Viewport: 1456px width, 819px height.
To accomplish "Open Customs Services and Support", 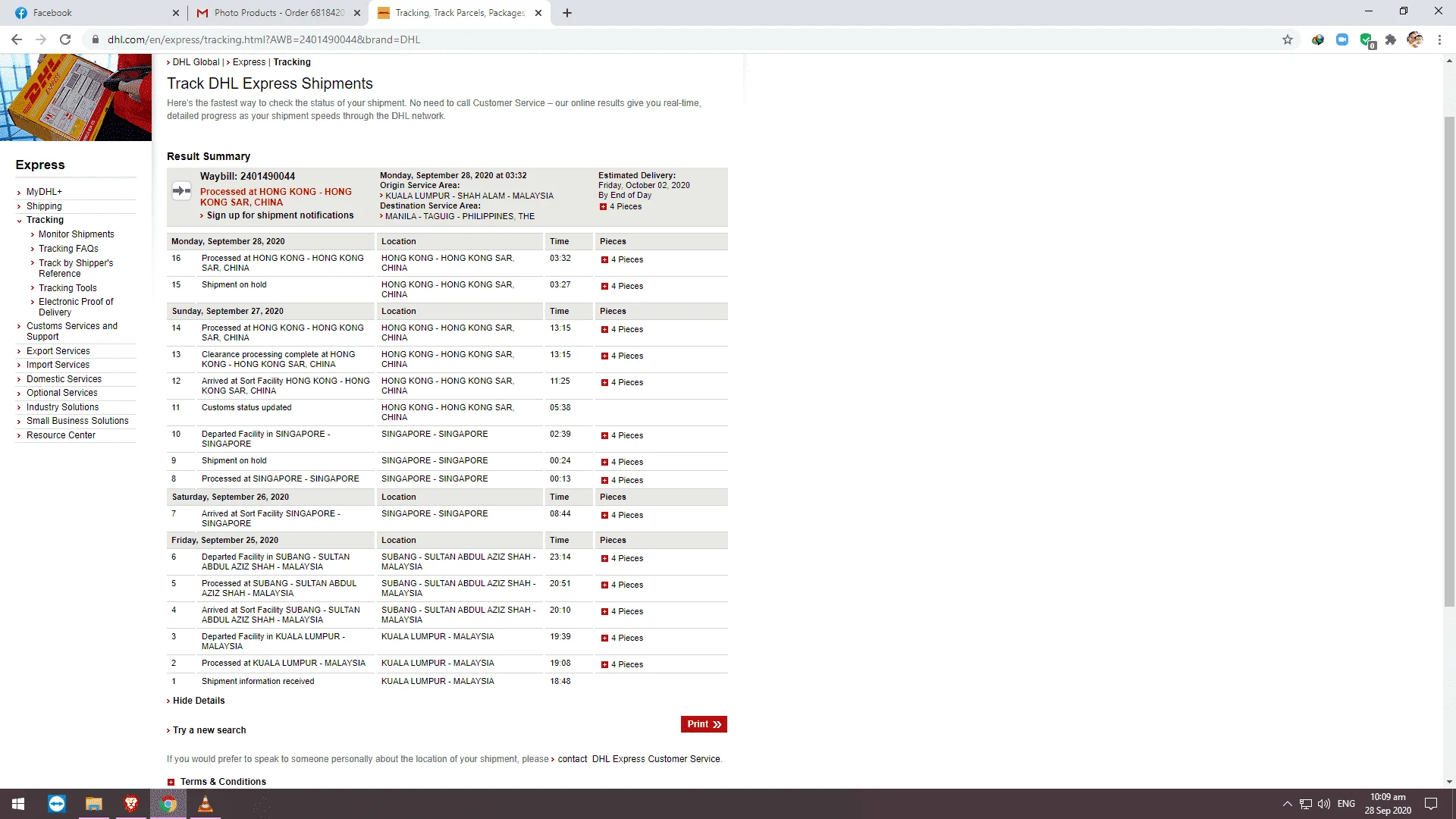I will tap(72, 331).
